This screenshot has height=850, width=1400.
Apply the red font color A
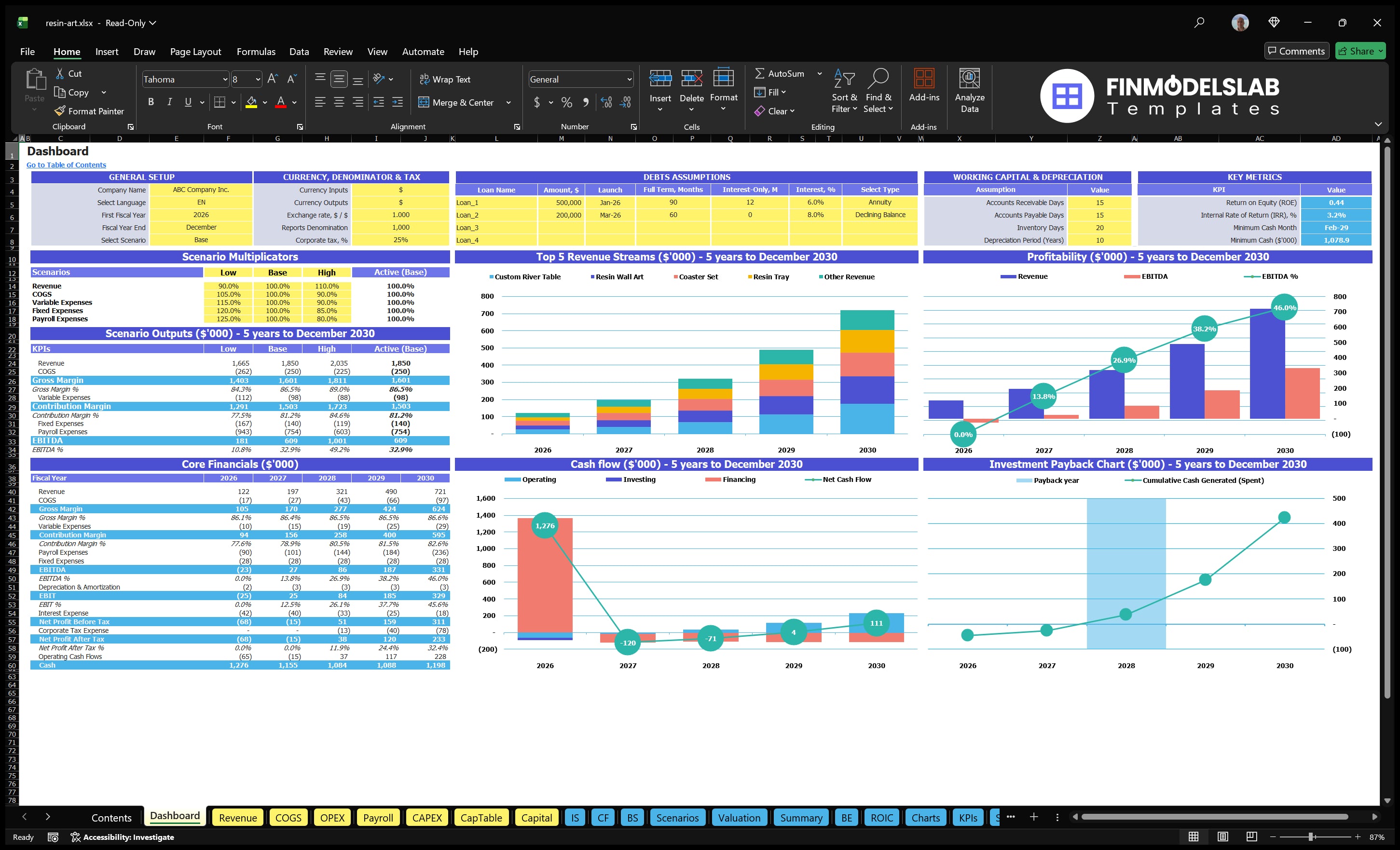pyautogui.click(x=280, y=102)
